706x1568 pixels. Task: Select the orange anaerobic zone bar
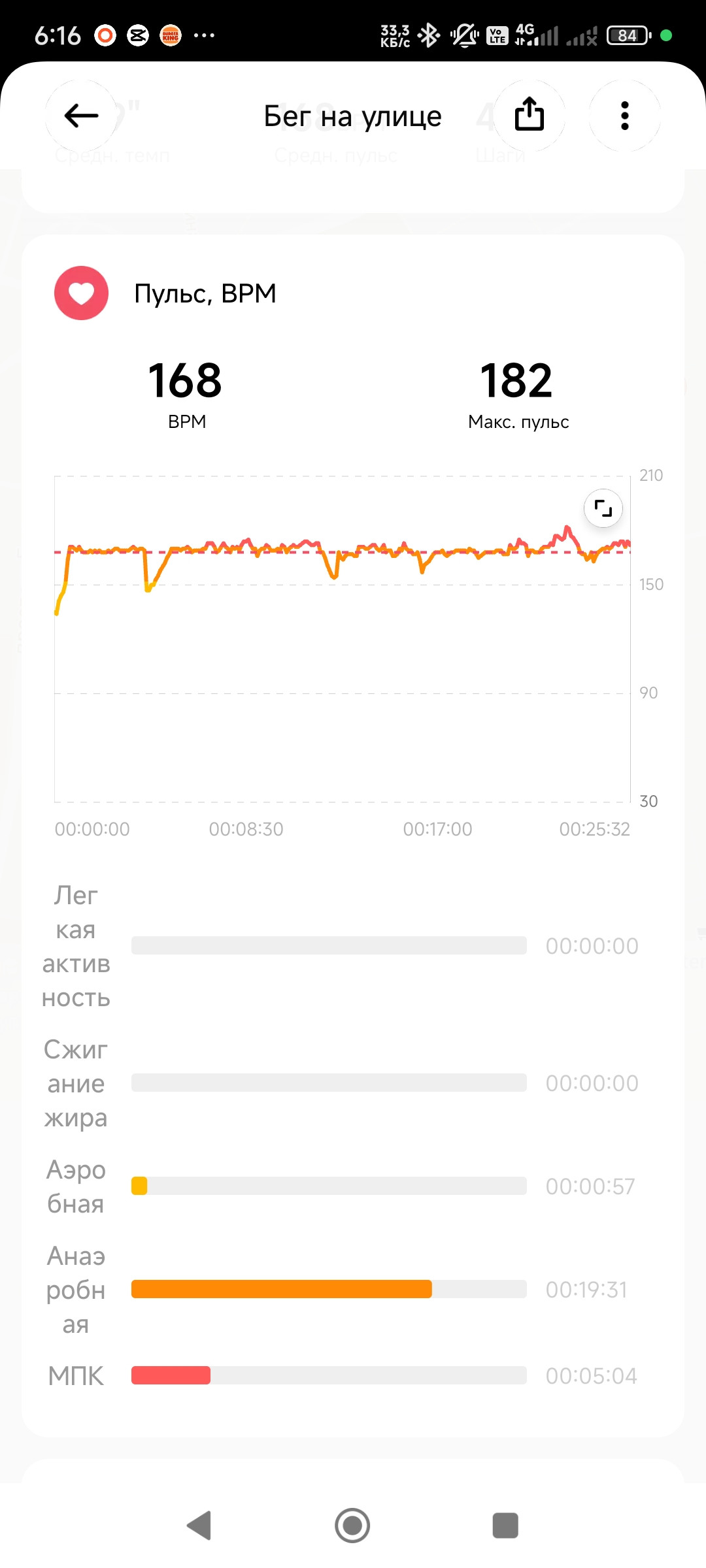point(282,1289)
